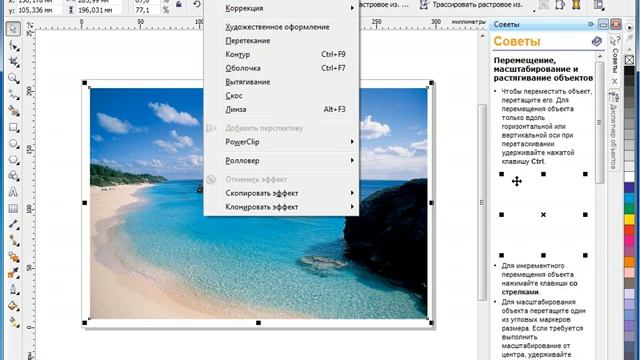The image size is (640, 360).
Task: Click the ruler origin corner icon
Action: (x=29, y=25)
